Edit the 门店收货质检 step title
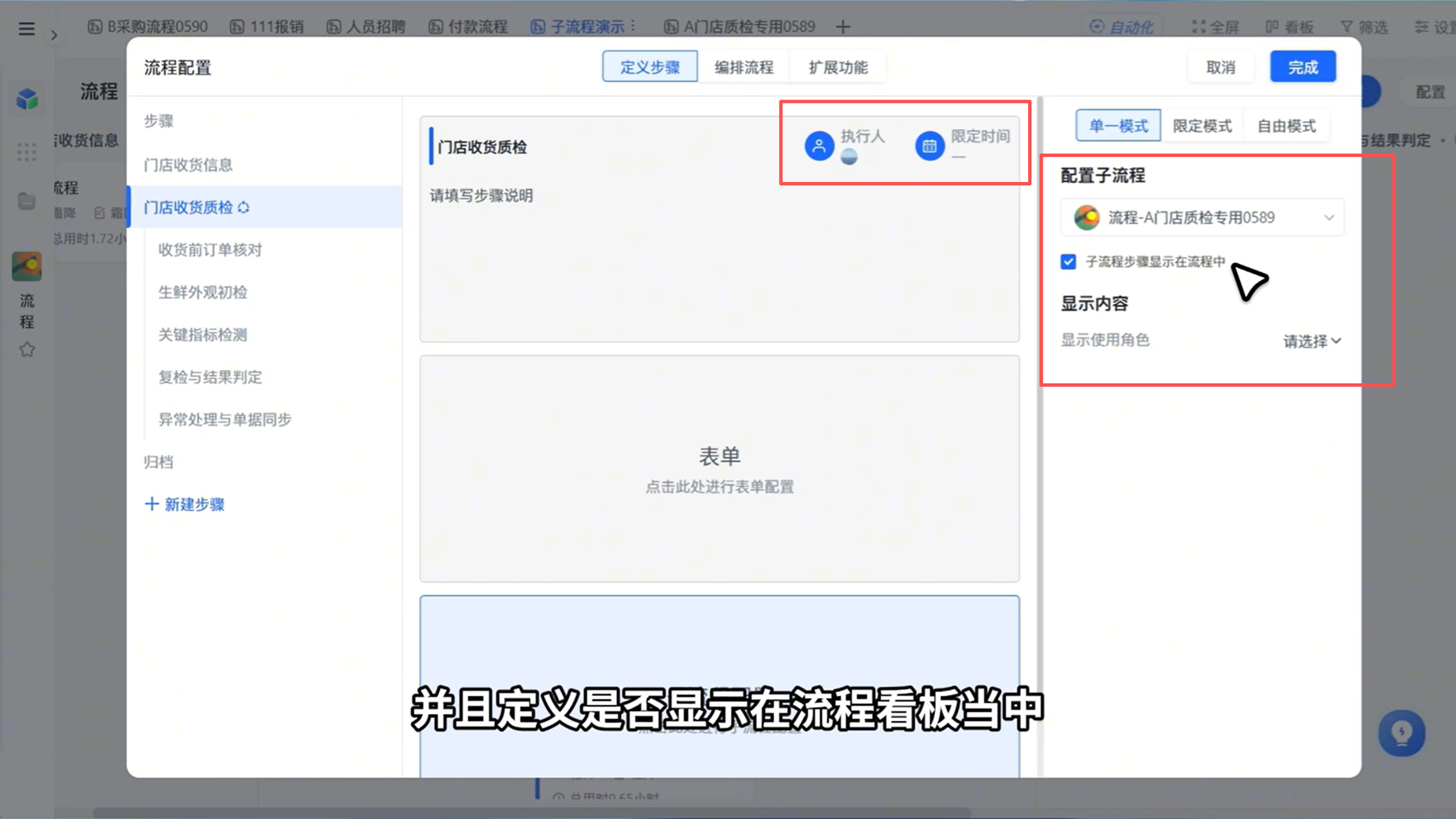 tap(482, 147)
